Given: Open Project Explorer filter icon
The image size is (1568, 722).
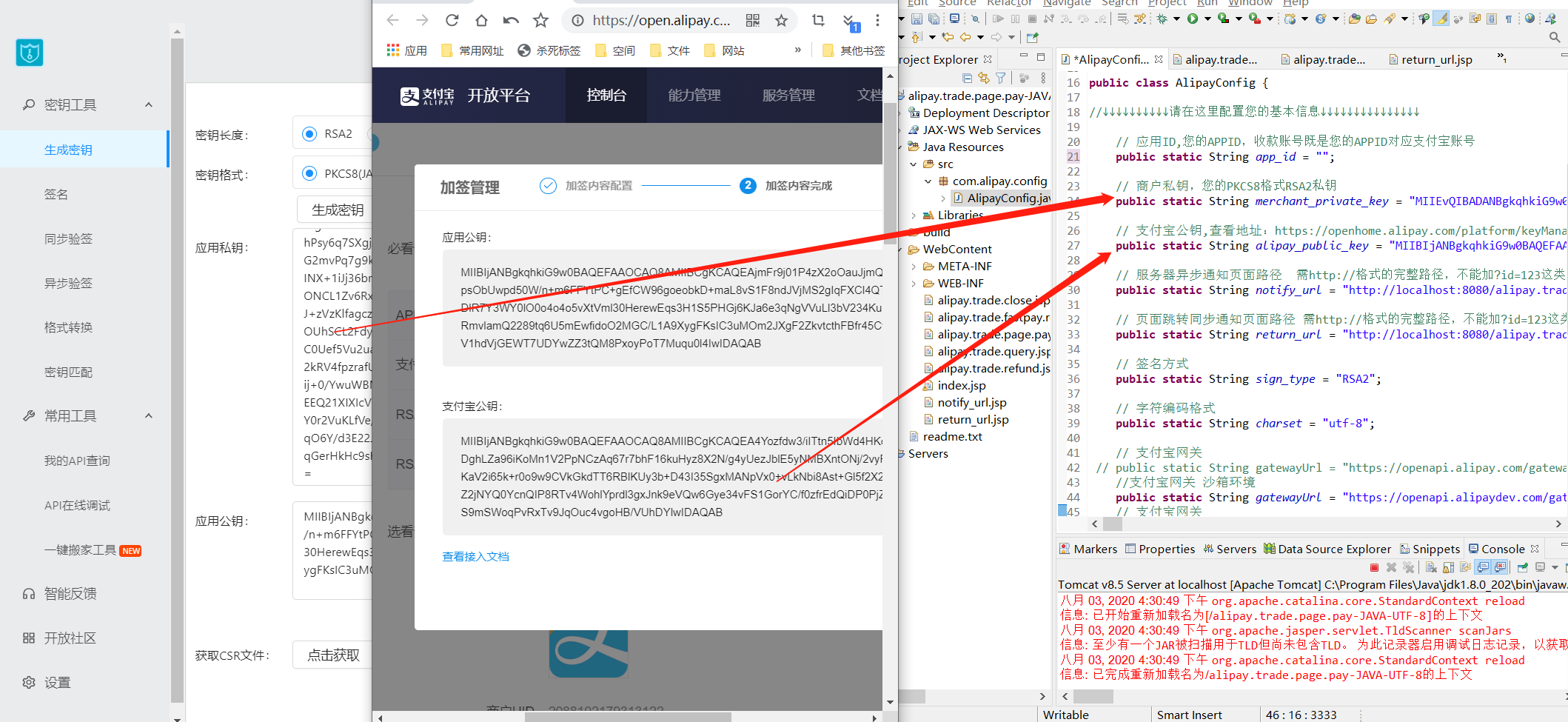Looking at the screenshot, I should (x=1001, y=78).
